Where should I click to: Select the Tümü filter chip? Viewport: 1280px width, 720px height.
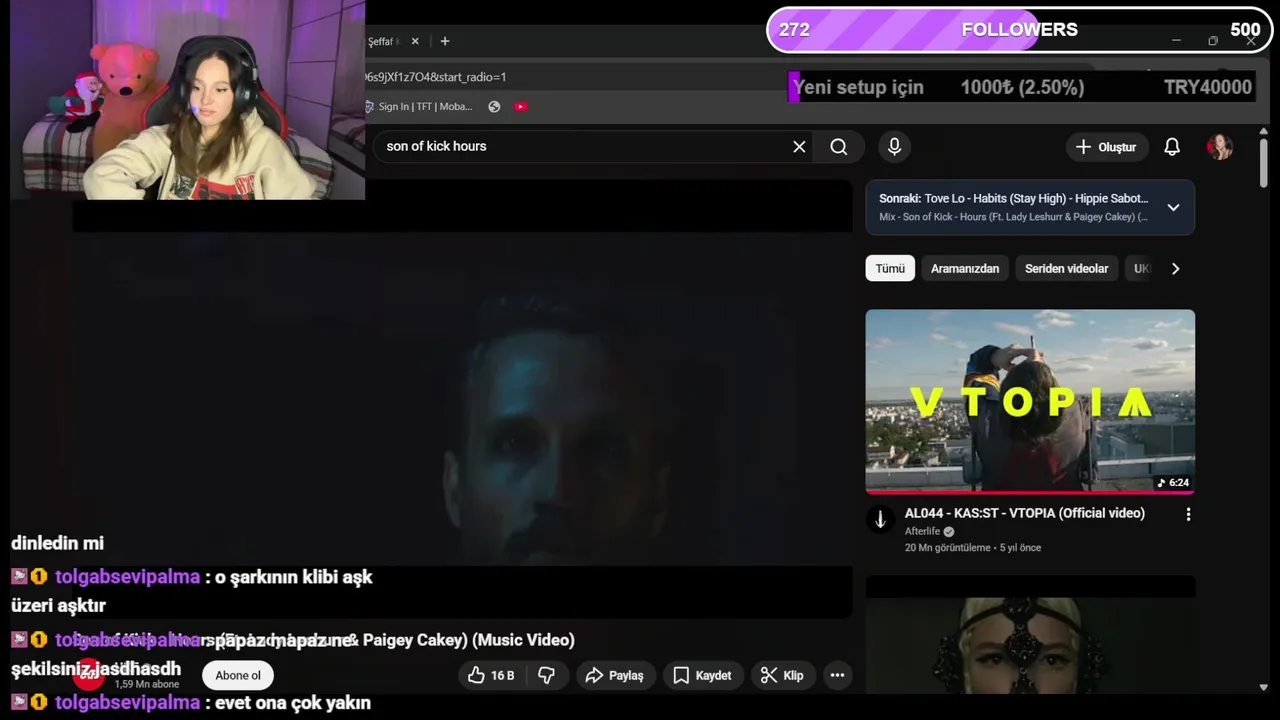coord(890,268)
